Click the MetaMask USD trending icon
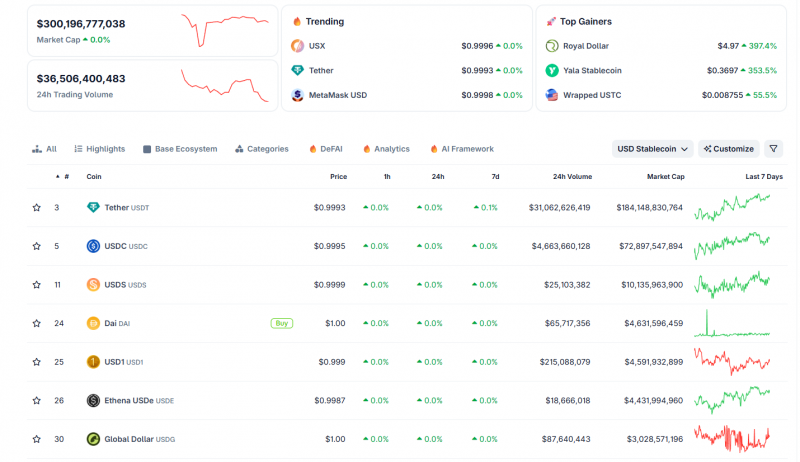Viewport: 800px width, 462px height. [x=297, y=95]
